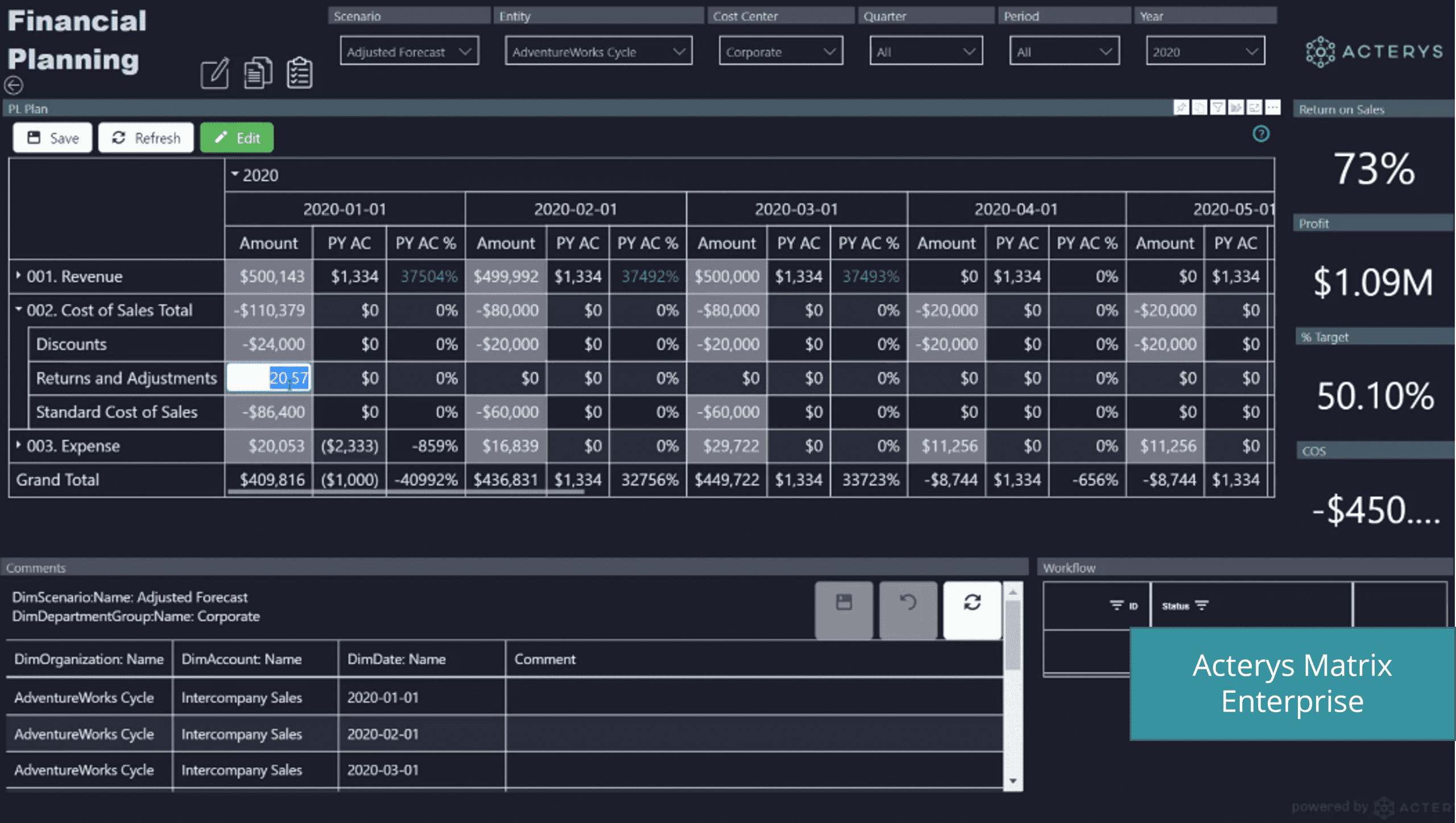Collapse the 002. Cost of Sales Total row

click(x=19, y=309)
